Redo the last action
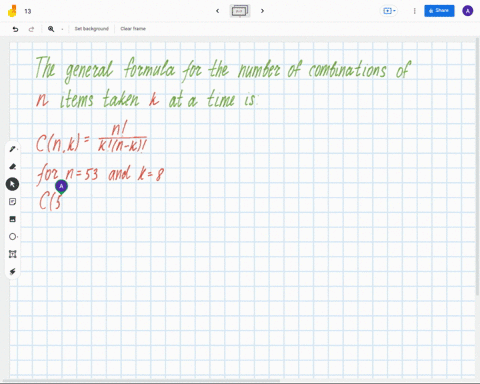 (31, 29)
